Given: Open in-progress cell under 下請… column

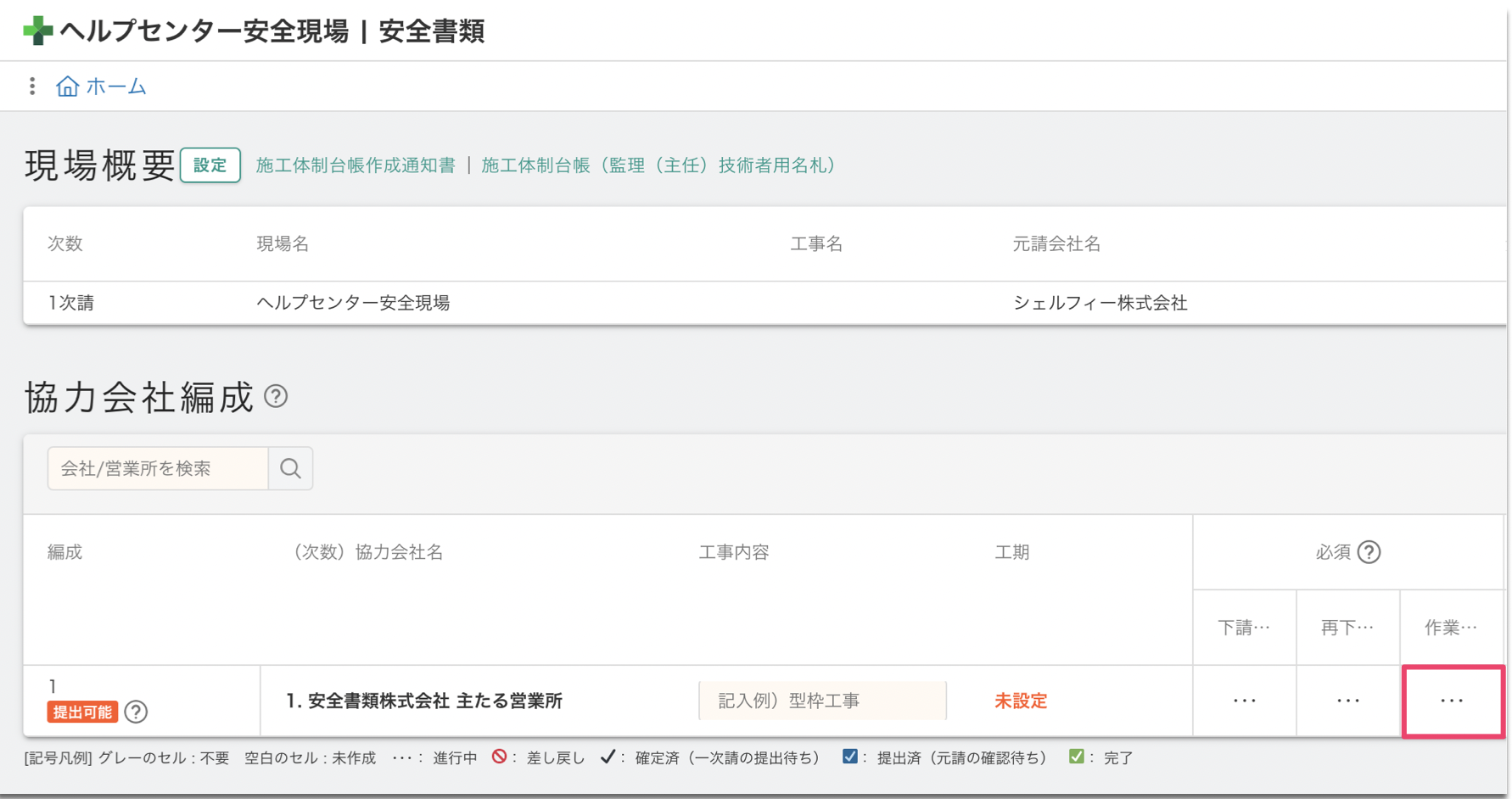Looking at the screenshot, I should click(1244, 701).
